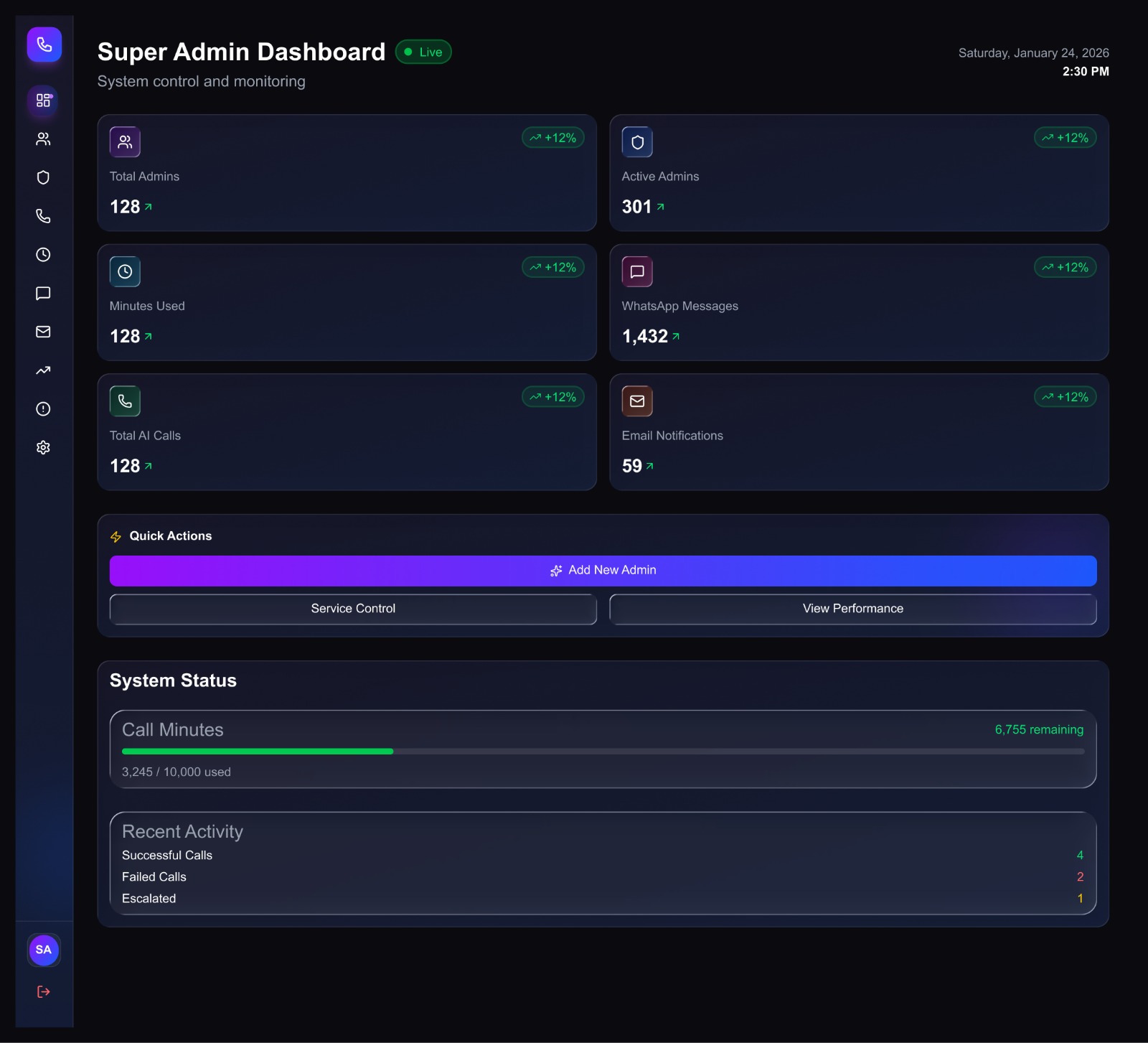Open the Alerts exclamation icon in sidebar
The image size is (1148, 1043).
(43, 408)
